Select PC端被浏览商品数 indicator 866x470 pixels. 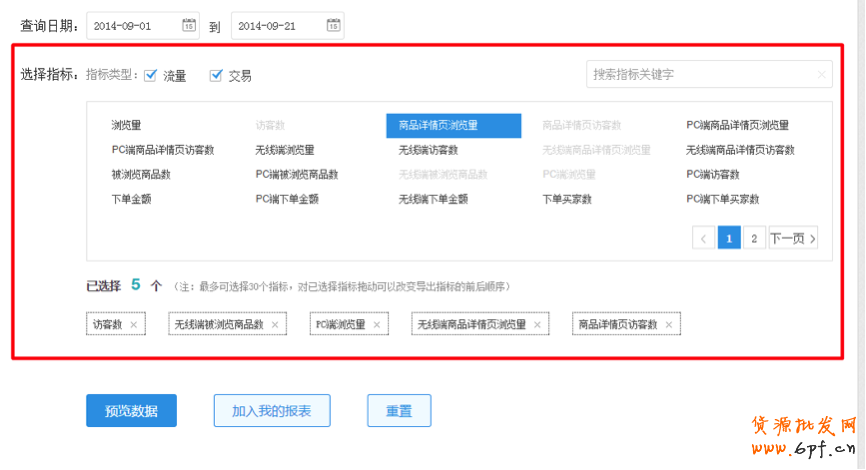pyautogui.click(x=297, y=175)
